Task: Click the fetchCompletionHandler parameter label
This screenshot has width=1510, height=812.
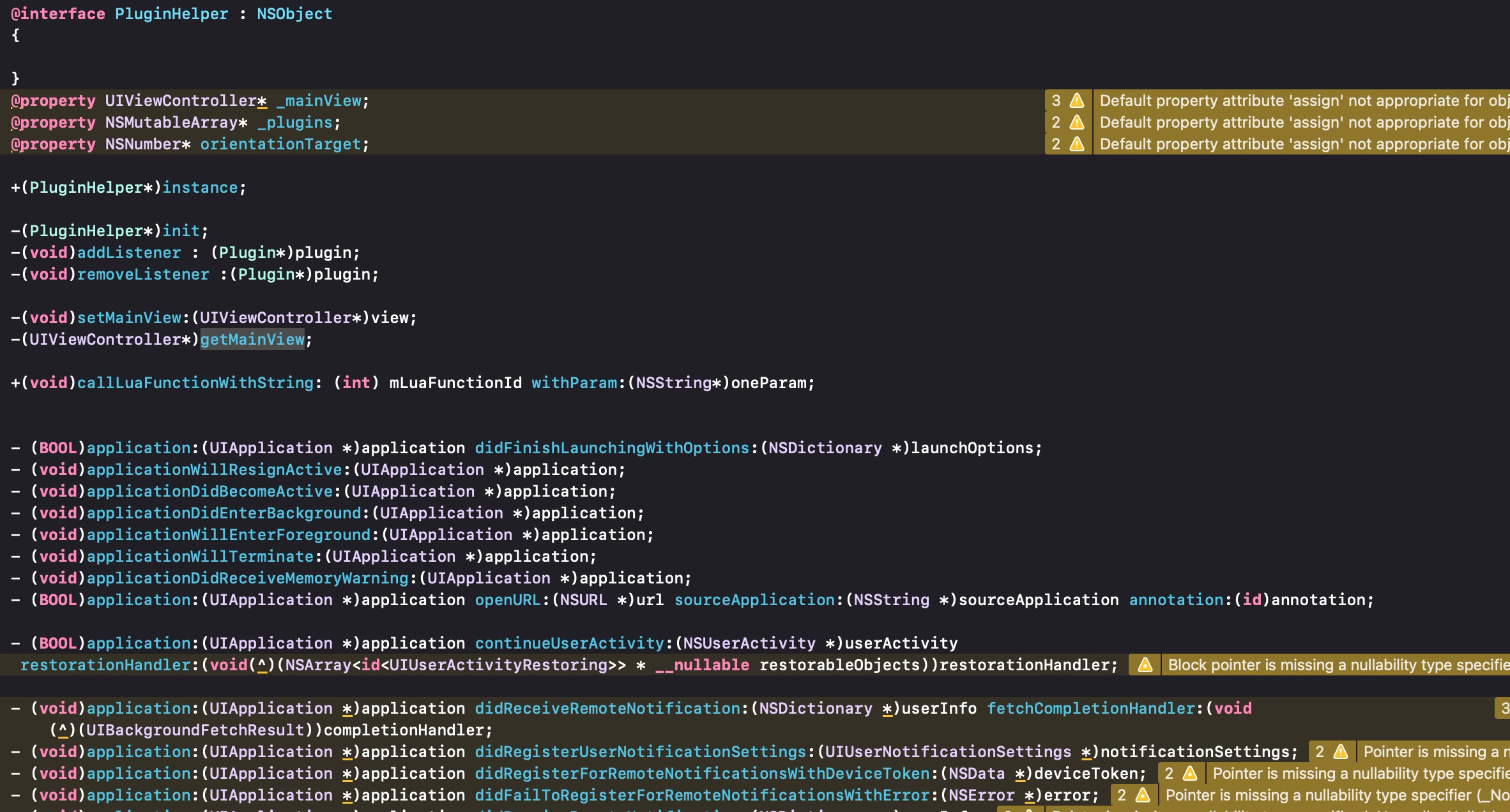Action: pos(1090,709)
